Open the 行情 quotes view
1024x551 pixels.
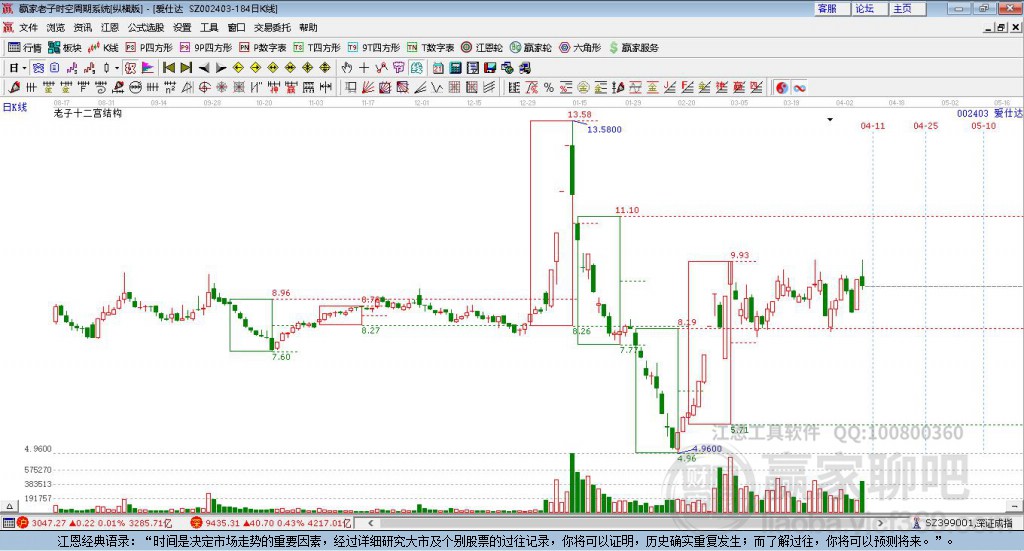25,48
